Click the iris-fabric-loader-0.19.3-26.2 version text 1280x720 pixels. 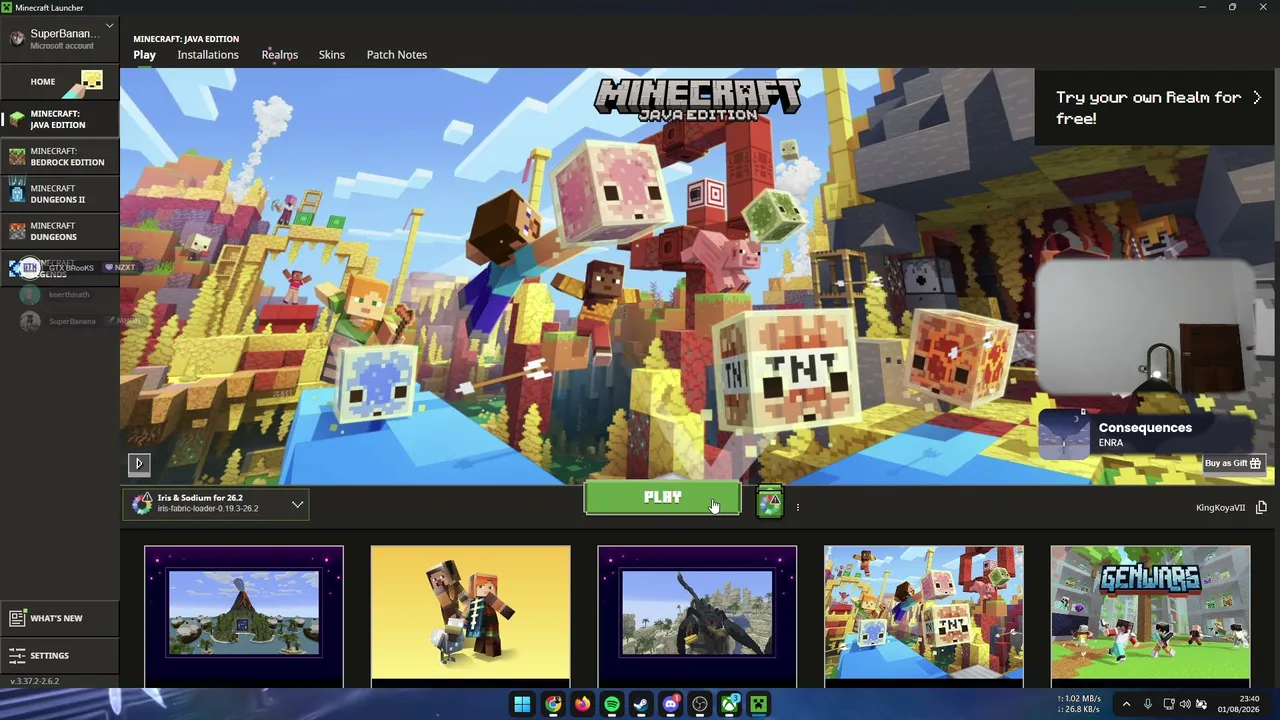click(x=208, y=509)
